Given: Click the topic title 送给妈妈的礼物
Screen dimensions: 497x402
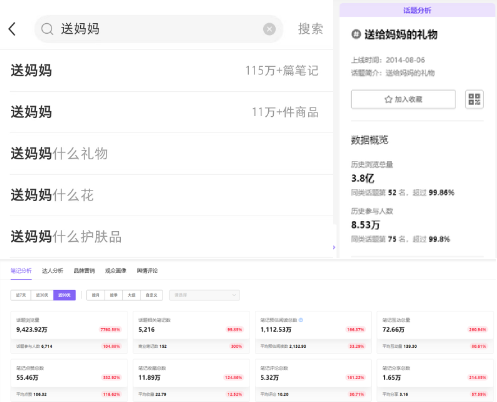Looking at the screenshot, I should (x=401, y=34).
